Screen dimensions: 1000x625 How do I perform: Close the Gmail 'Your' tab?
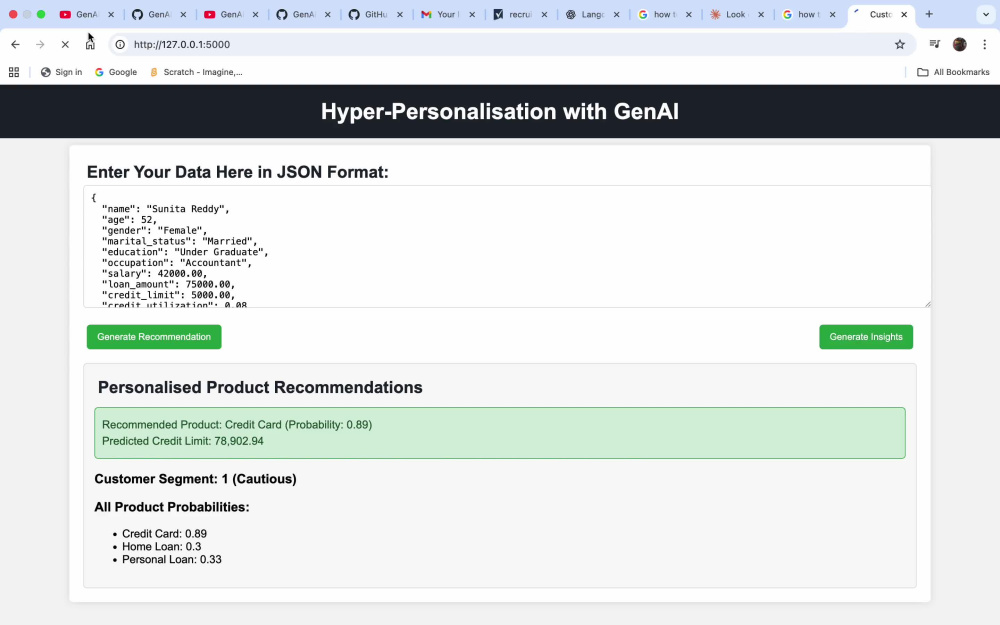[x=472, y=14]
